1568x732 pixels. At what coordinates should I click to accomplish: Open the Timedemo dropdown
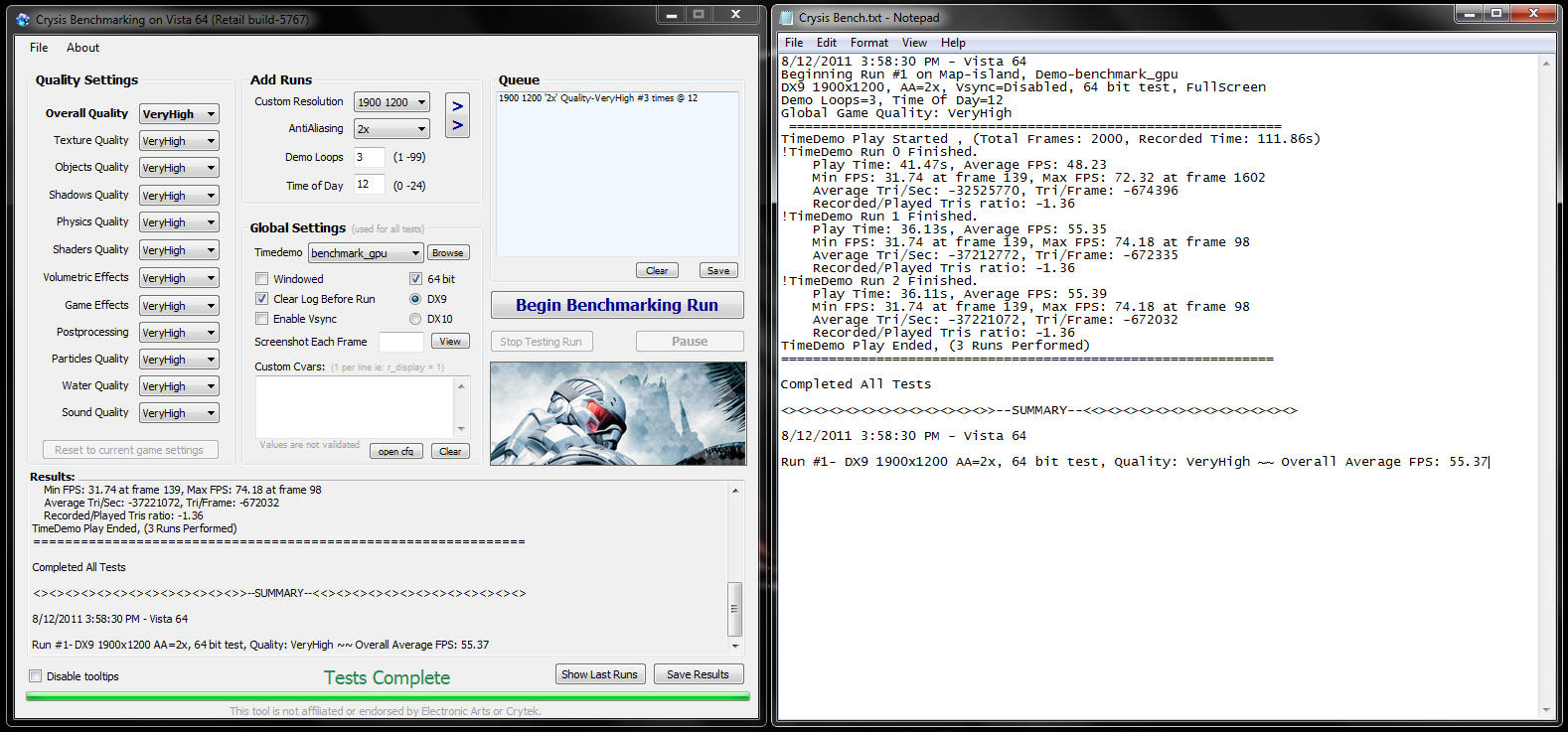pos(366,253)
